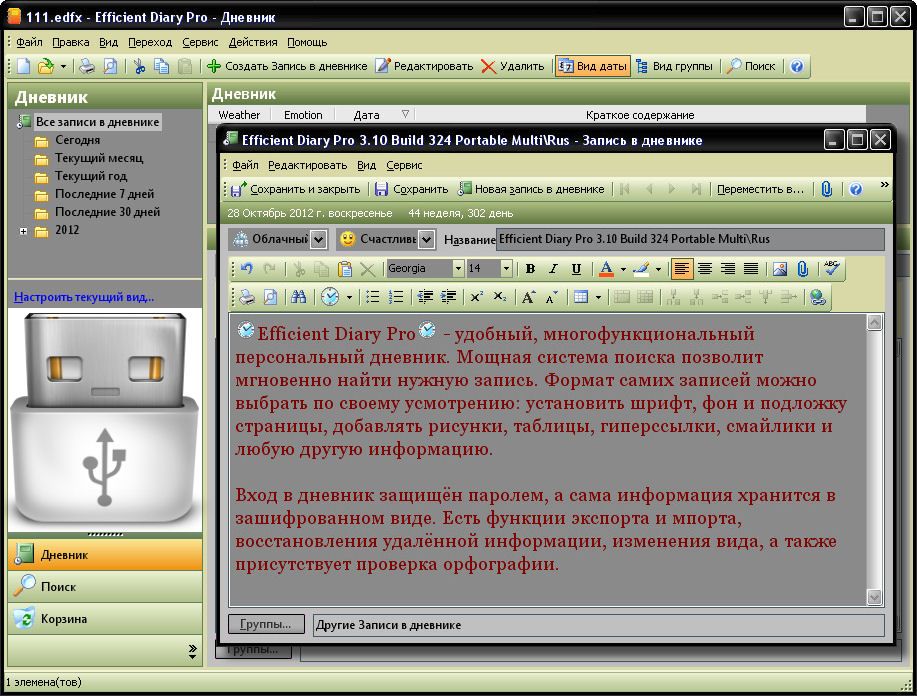Switch to Вид группы view
Image resolution: width=917 pixels, height=696 pixels.
[x=674, y=66]
